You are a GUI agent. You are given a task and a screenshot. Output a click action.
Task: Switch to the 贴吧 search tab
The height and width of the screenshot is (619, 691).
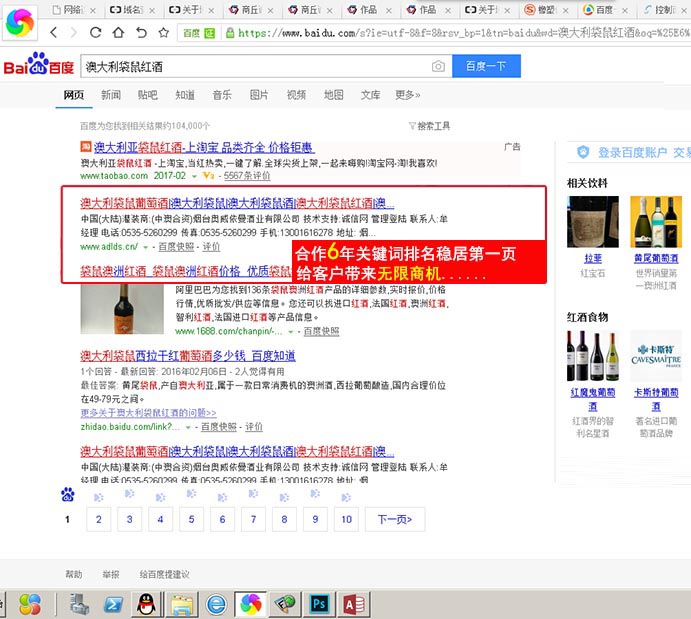pyautogui.click(x=148, y=95)
